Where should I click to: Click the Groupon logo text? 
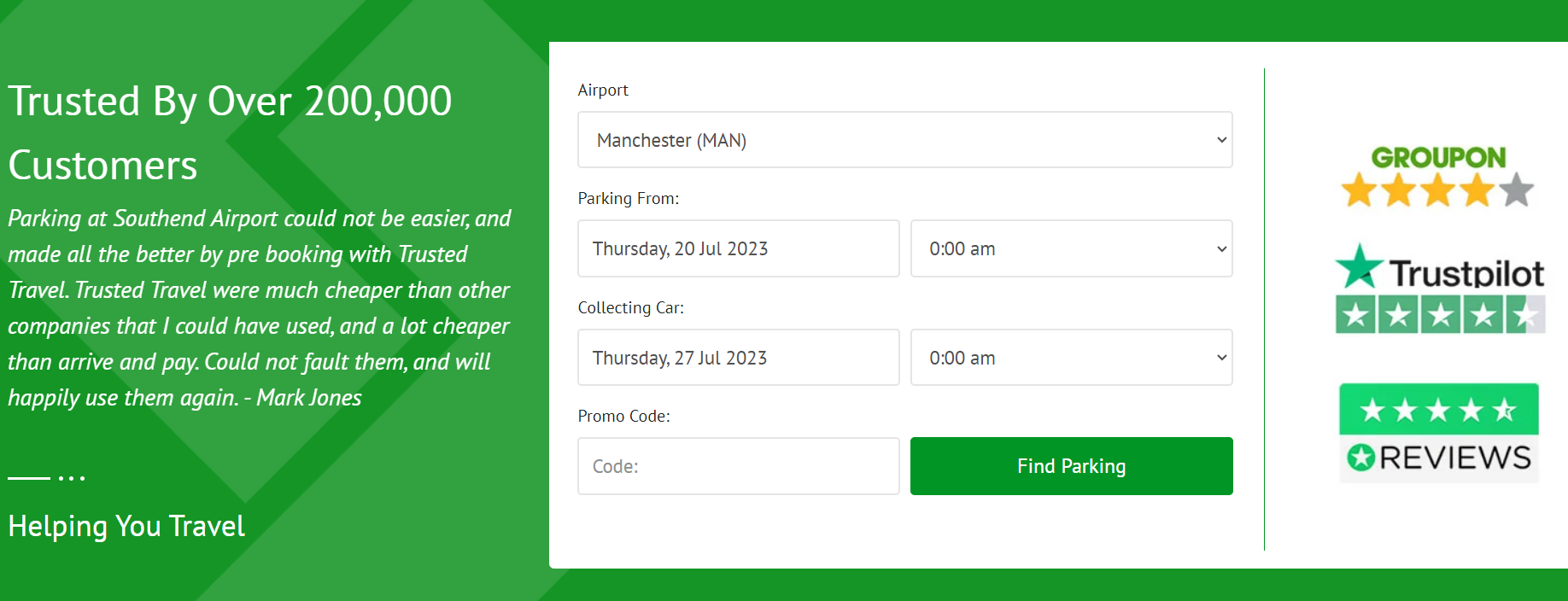(1438, 157)
